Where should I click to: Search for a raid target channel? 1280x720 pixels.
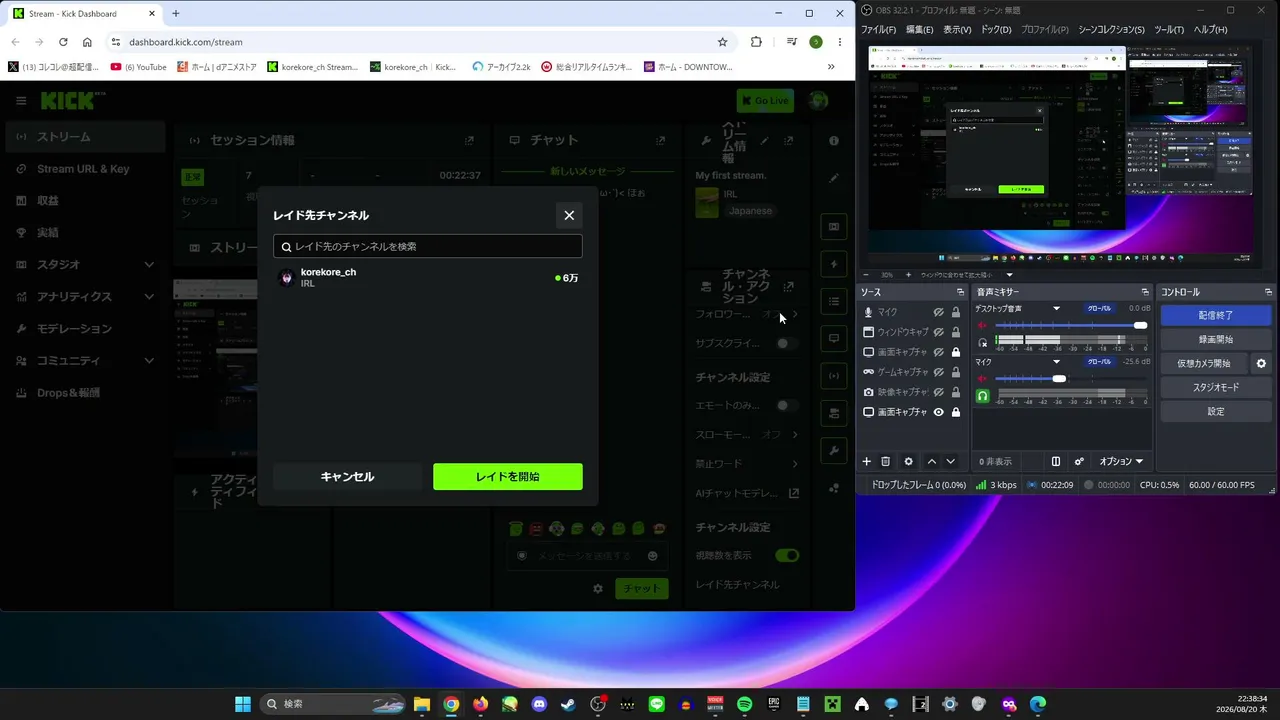428,246
